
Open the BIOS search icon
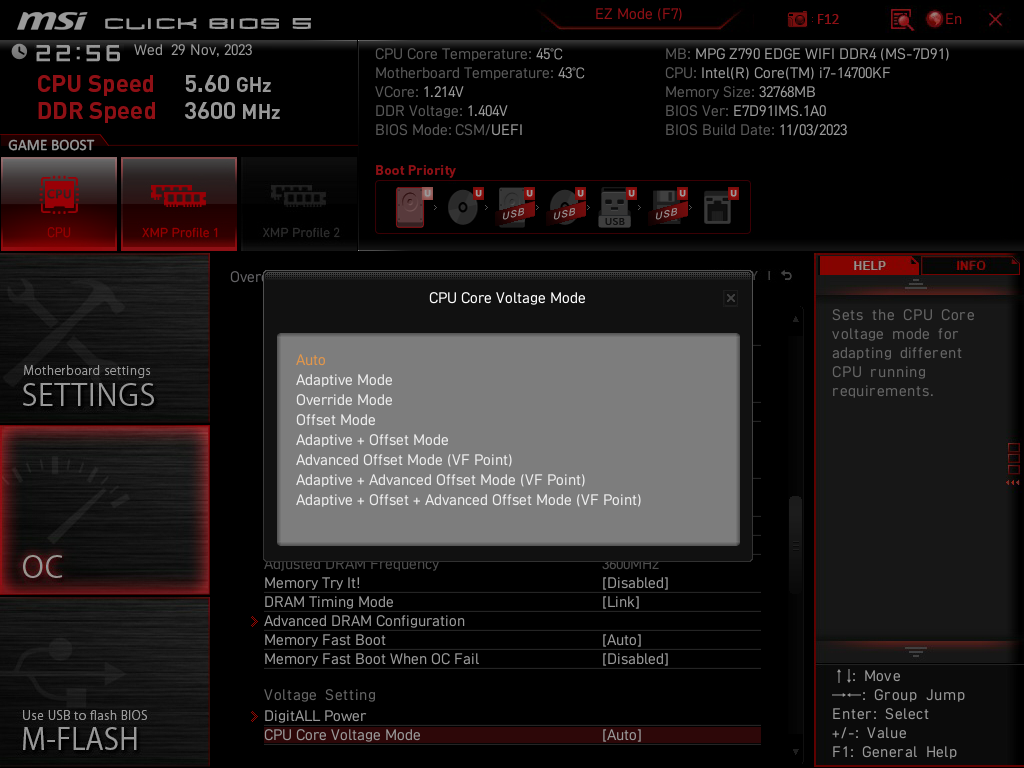click(901, 20)
